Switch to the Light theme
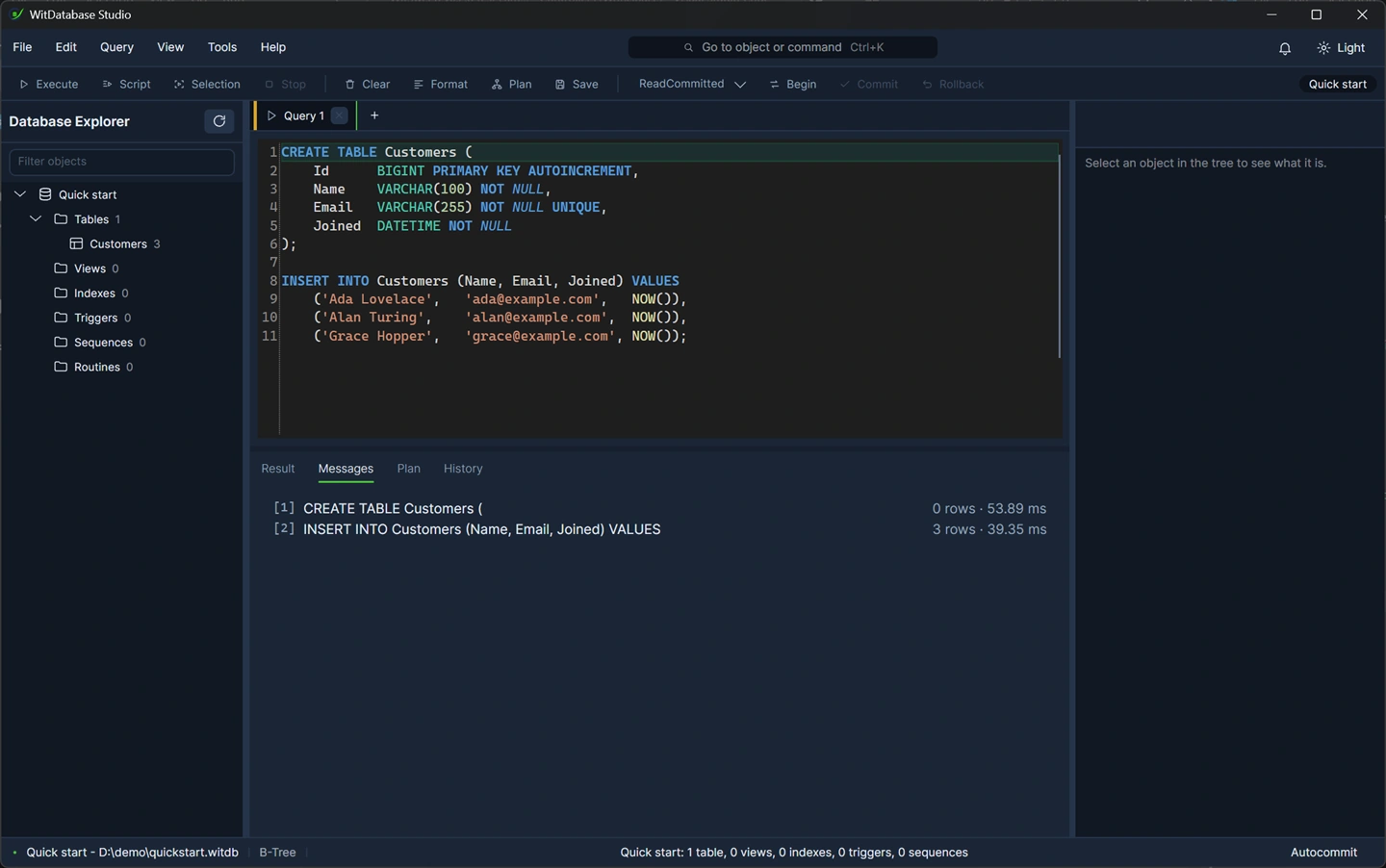 1342,48
